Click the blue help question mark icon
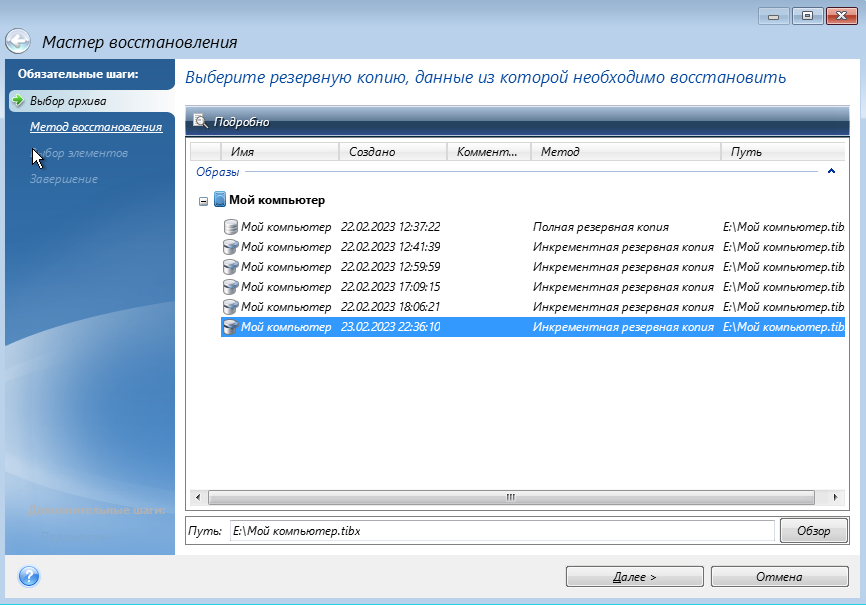The image size is (866, 605). click(x=29, y=576)
